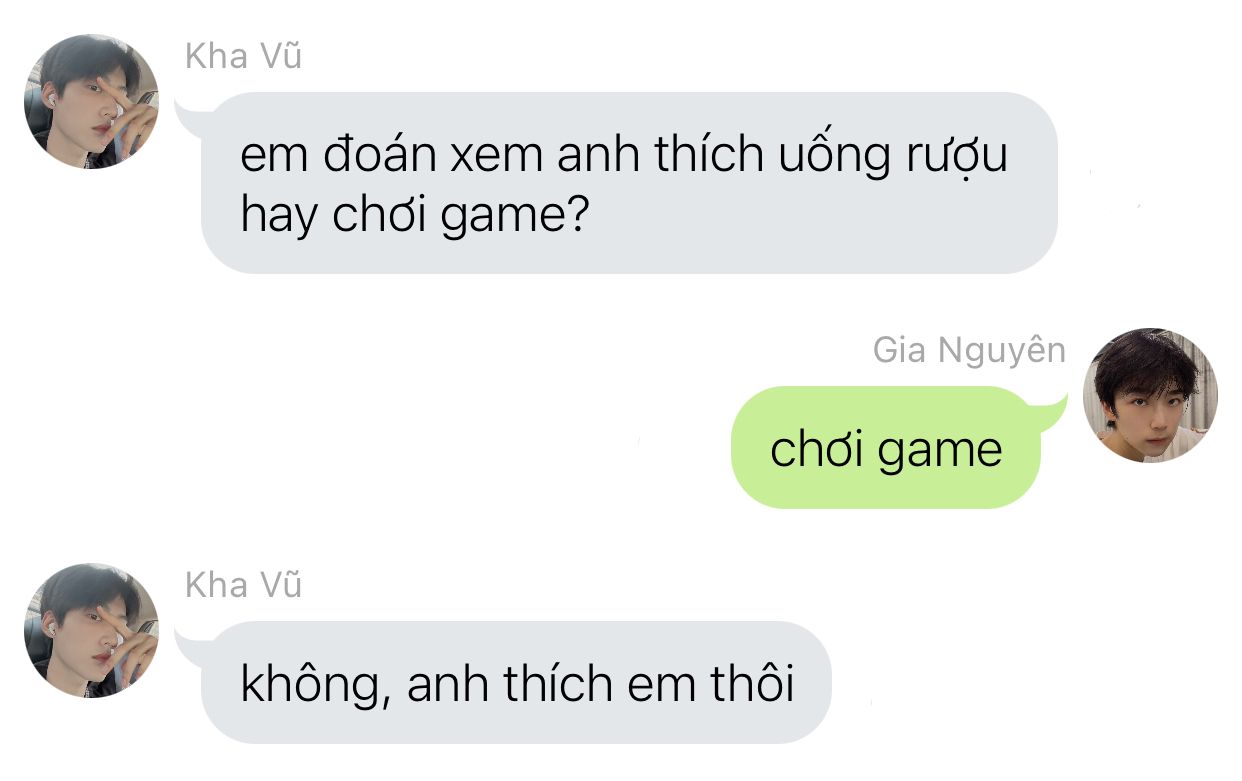This screenshot has width=1242, height=781.
Task: Click the tail of the last gray bubble
Action: point(187,639)
